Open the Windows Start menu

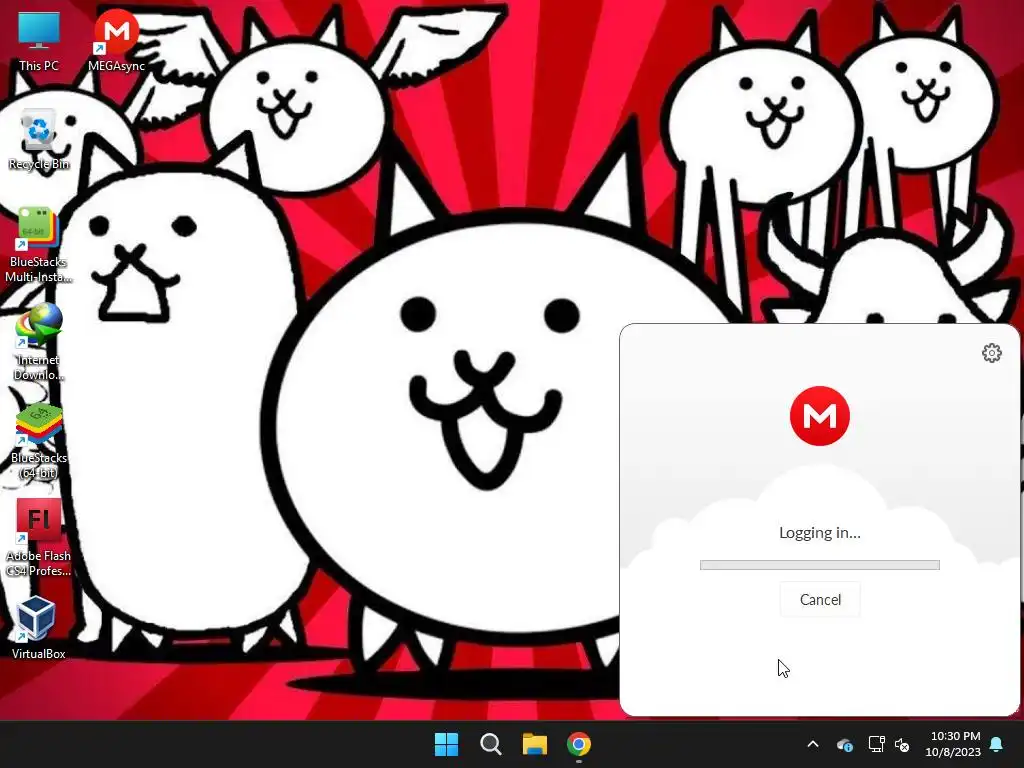coord(447,744)
